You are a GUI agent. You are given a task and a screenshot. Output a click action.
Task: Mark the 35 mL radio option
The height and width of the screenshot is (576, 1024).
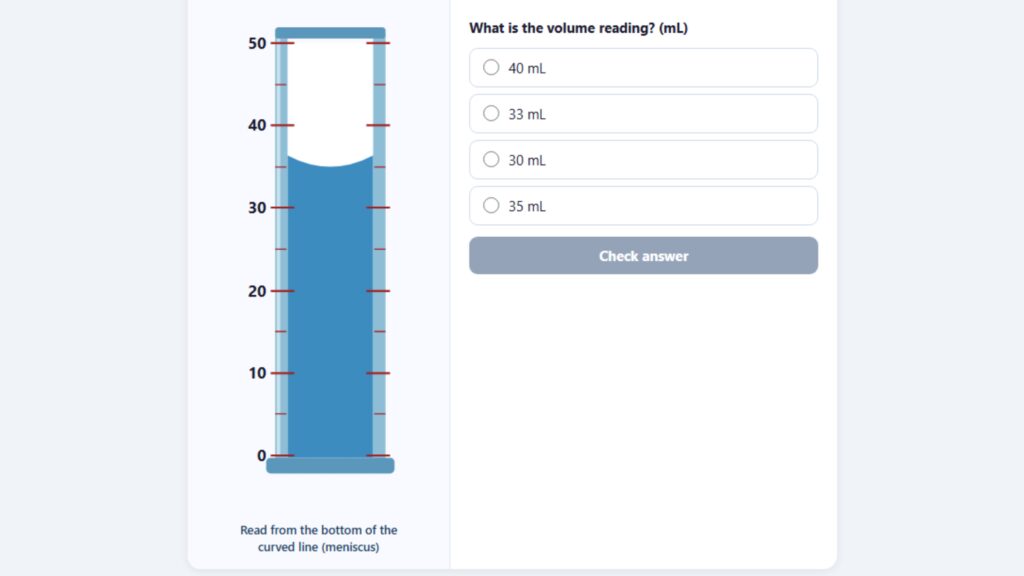(x=491, y=206)
